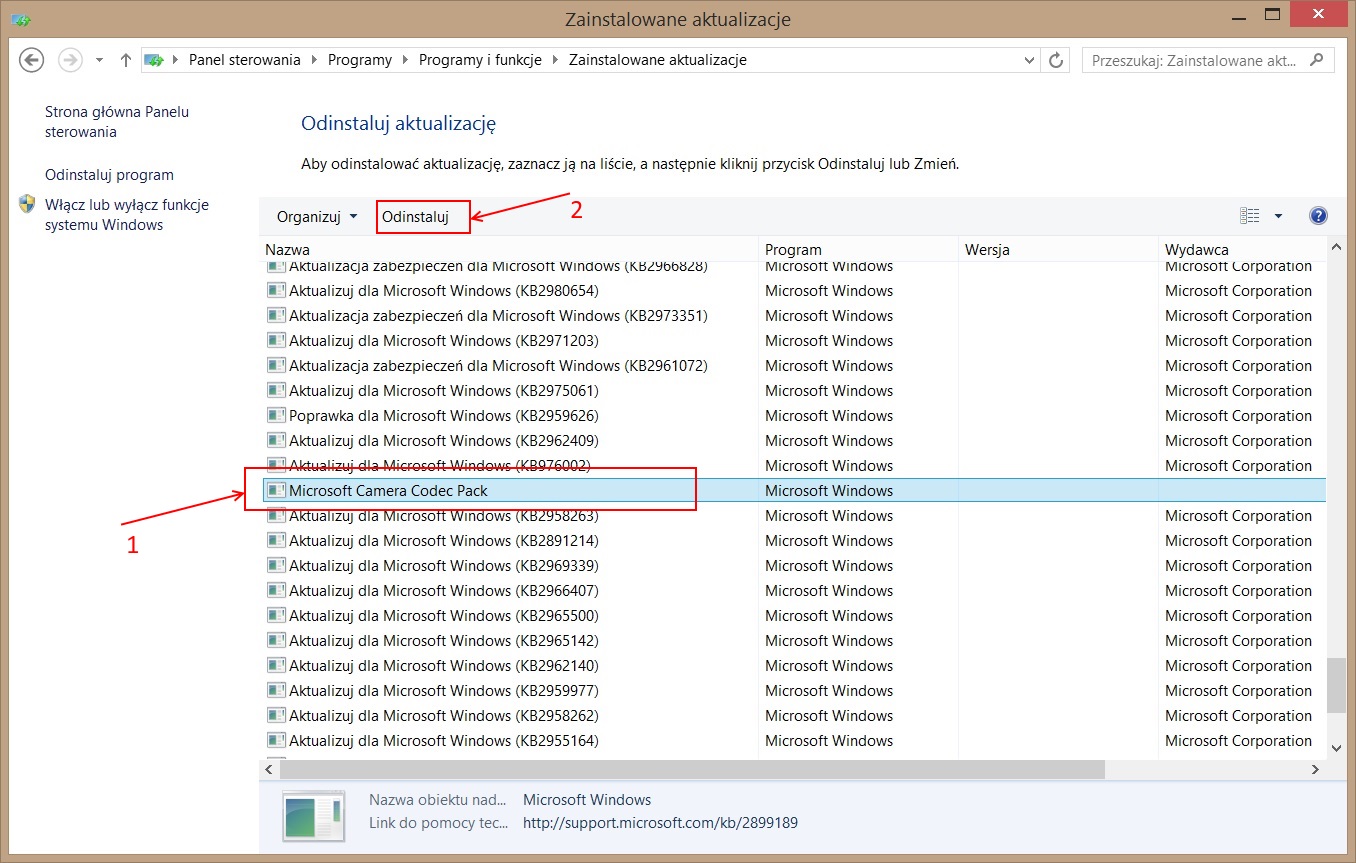Screen dimensions: 1356x863
Task: Click the Odinstaluj toolbar button
Action: 416,216
